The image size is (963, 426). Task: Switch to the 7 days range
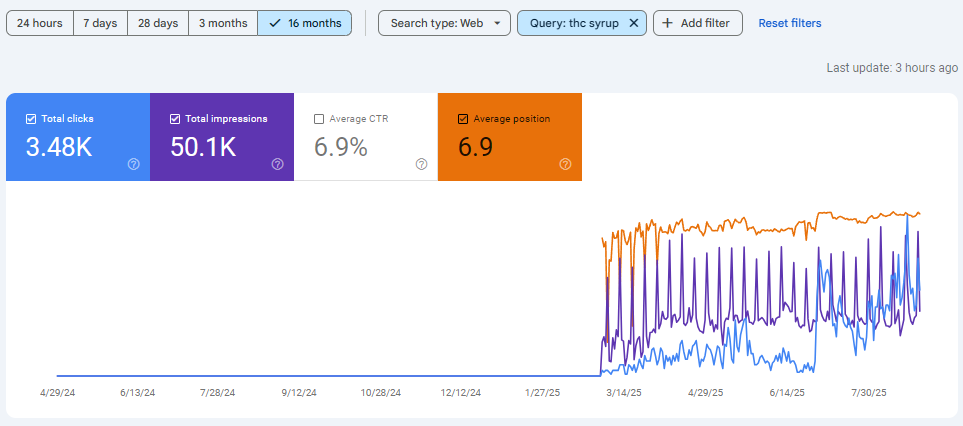coord(100,23)
